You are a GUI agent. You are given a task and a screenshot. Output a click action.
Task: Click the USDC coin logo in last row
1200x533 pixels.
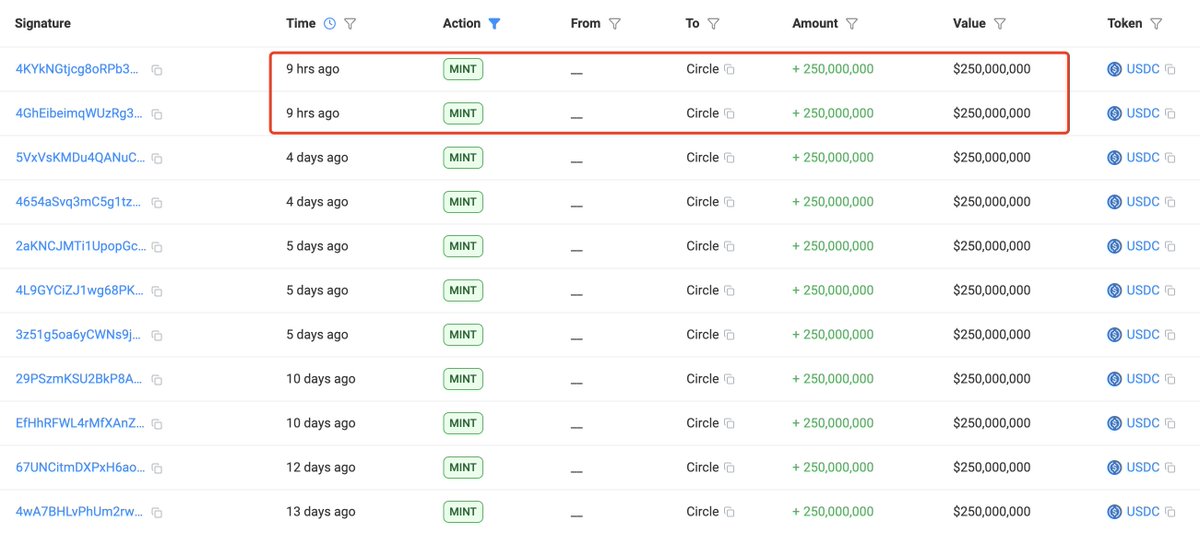point(1114,511)
